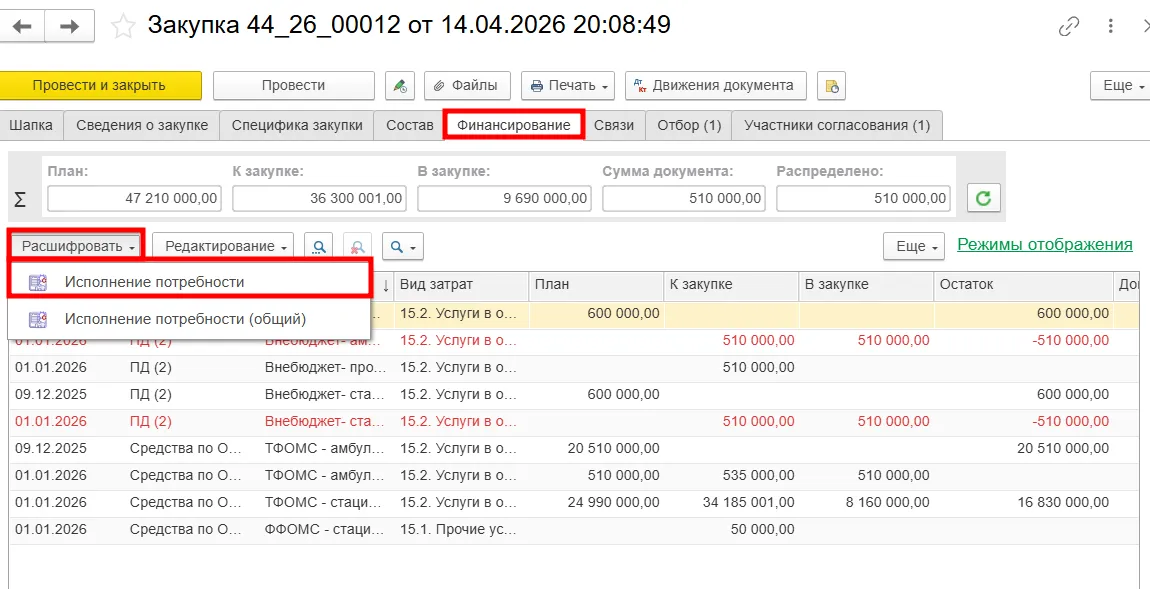Image resolution: width=1150 pixels, height=589 pixels.
Task: Click the pencil with green mark icon
Action: (x=400, y=86)
